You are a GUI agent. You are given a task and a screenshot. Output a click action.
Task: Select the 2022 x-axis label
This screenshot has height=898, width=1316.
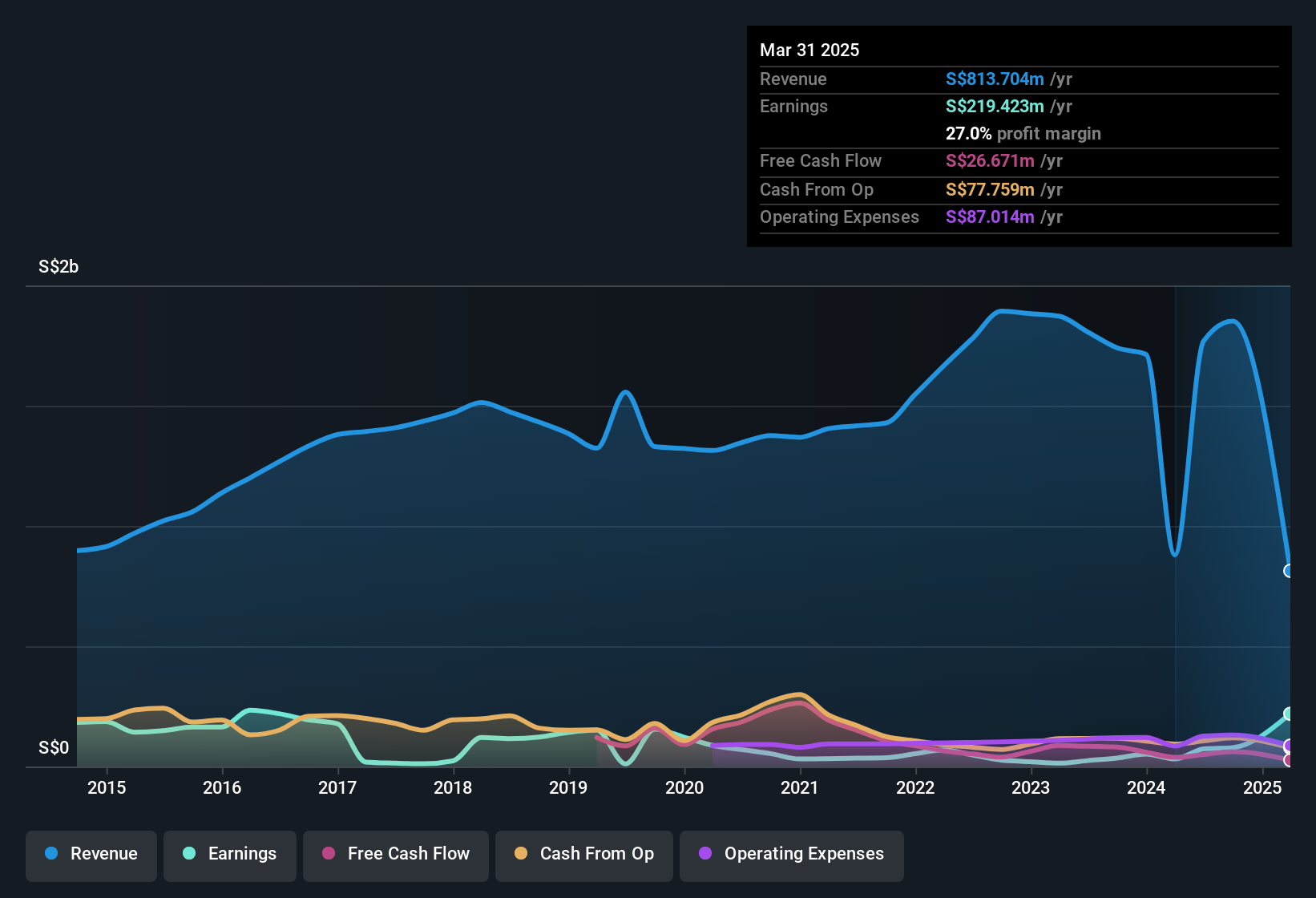coord(915,787)
